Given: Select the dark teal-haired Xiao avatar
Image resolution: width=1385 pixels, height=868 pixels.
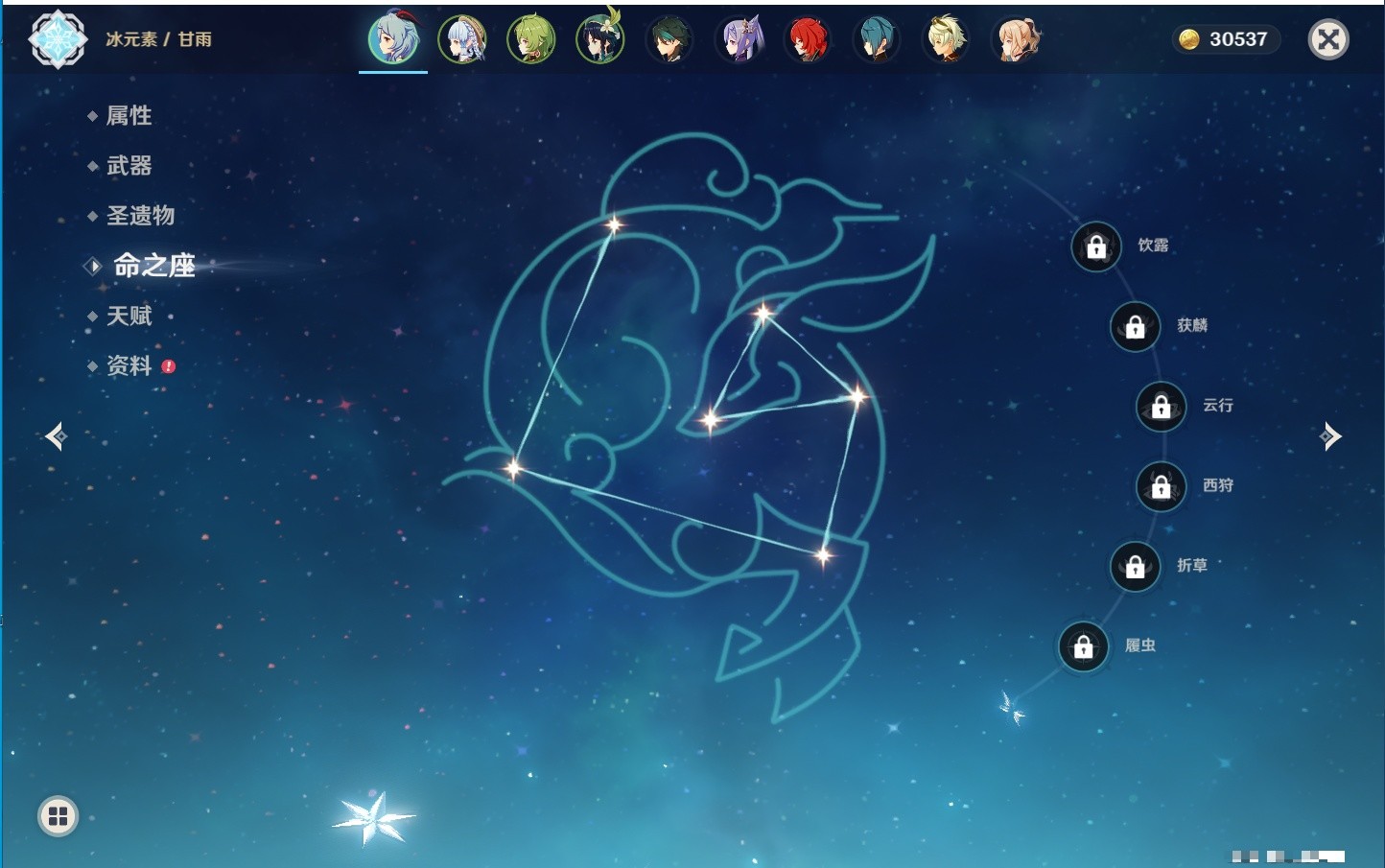Looking at the screenshot, I should (669, 40).
